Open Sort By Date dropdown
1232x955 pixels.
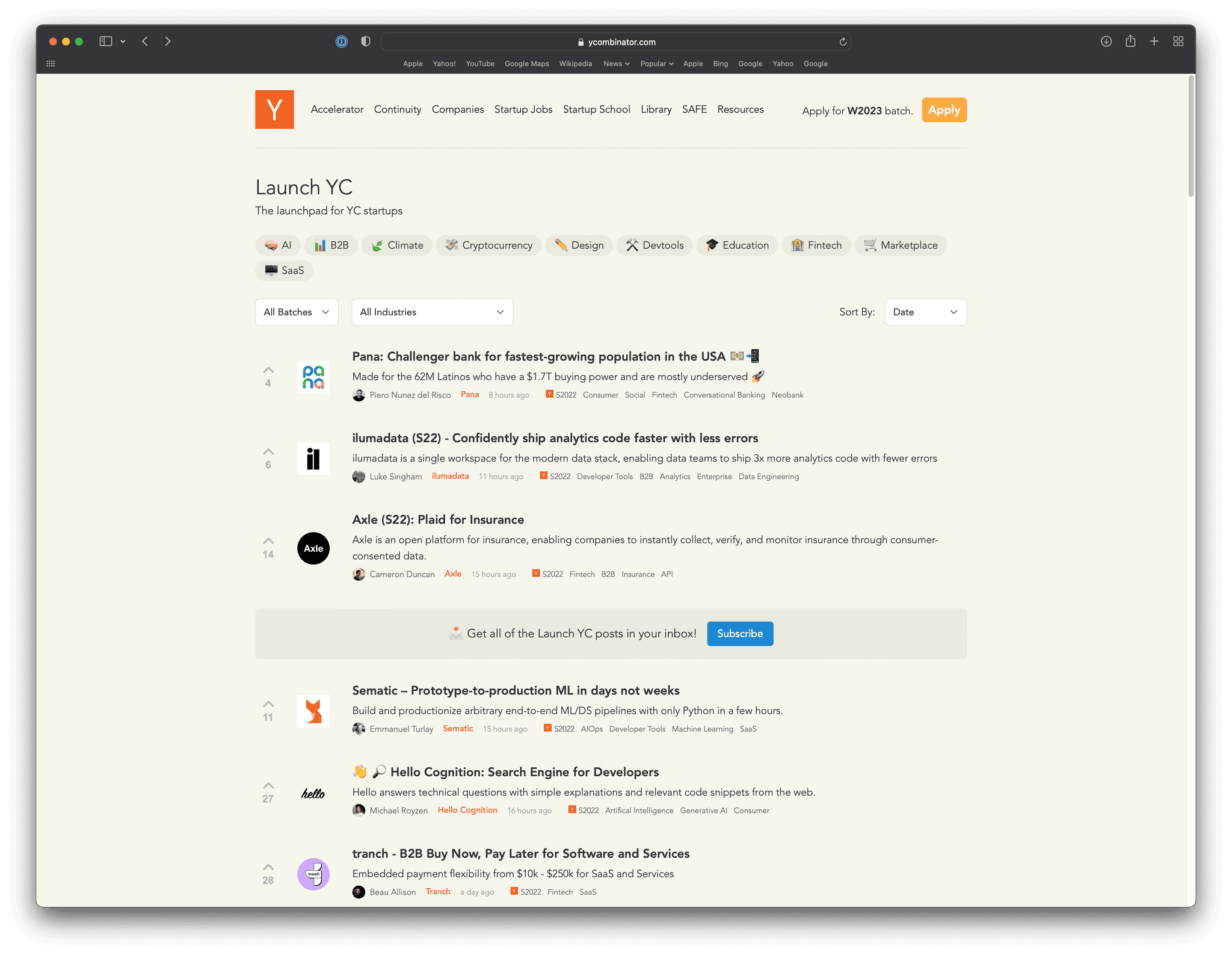[x=925, y=312]
